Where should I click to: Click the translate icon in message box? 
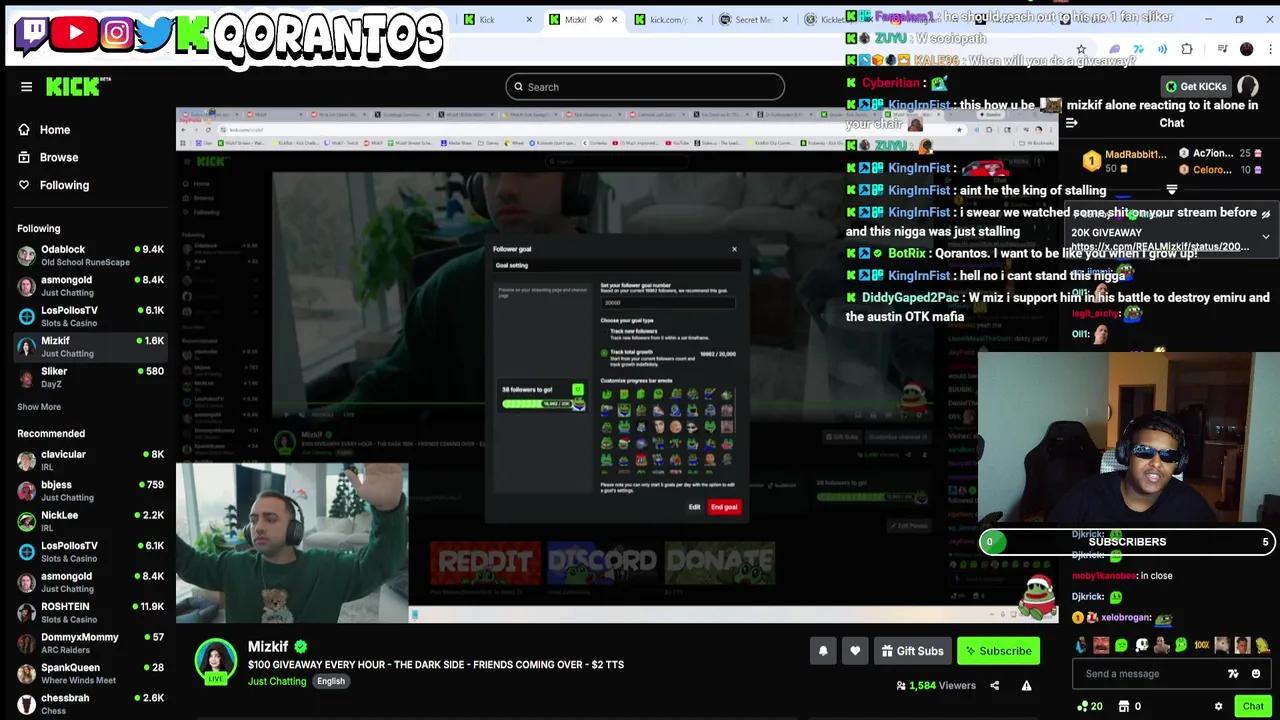point(1233,674)
